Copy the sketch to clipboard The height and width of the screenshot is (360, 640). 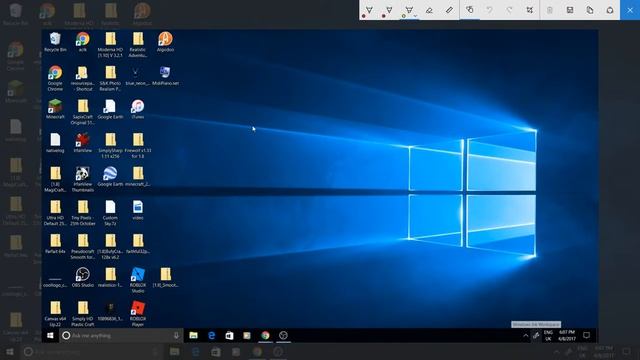[590, 10]
